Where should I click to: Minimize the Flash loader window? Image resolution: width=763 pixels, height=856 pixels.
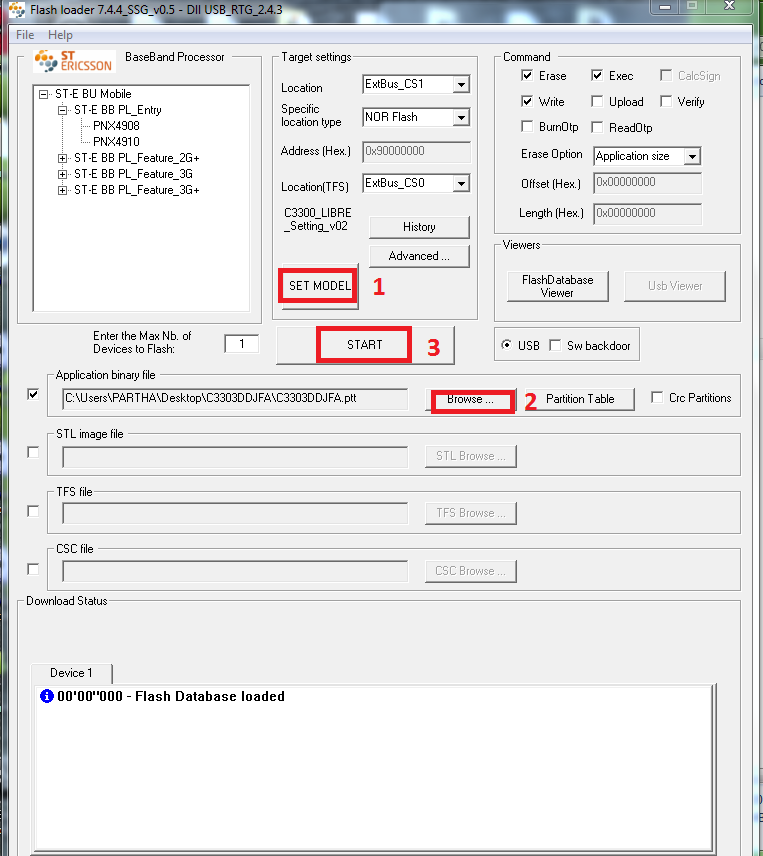(x=665, y=7)
